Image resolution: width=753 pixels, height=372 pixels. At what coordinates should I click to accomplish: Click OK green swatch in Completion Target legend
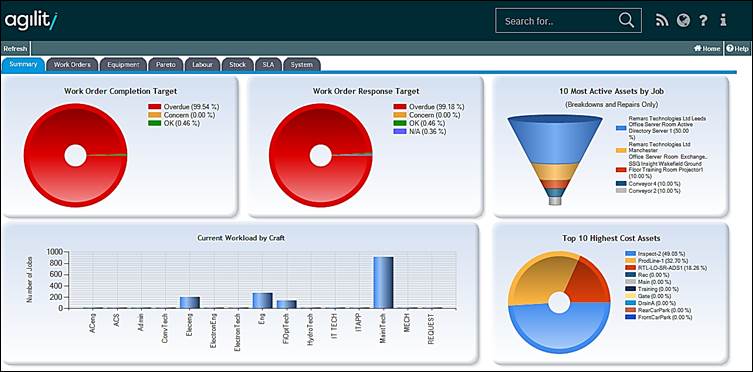coord(155,123)
